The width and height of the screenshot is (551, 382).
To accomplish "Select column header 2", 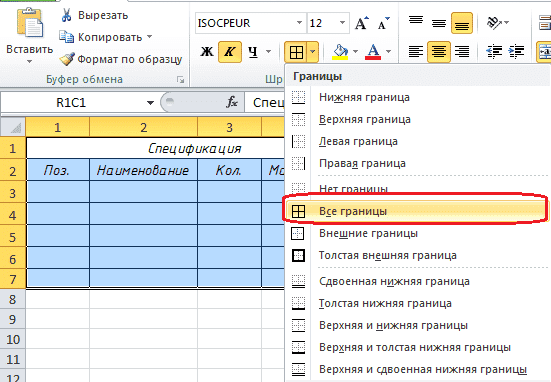I will 144,127.
